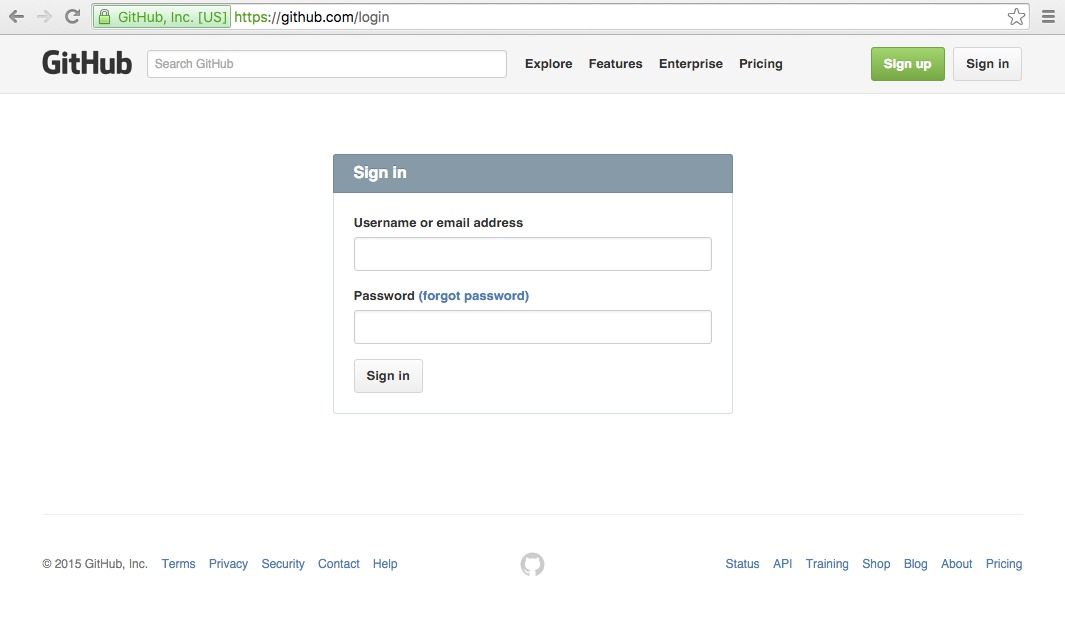This screenshot has height=617, width=1065.
Task: Select the Features menu item
Action: 615,63
